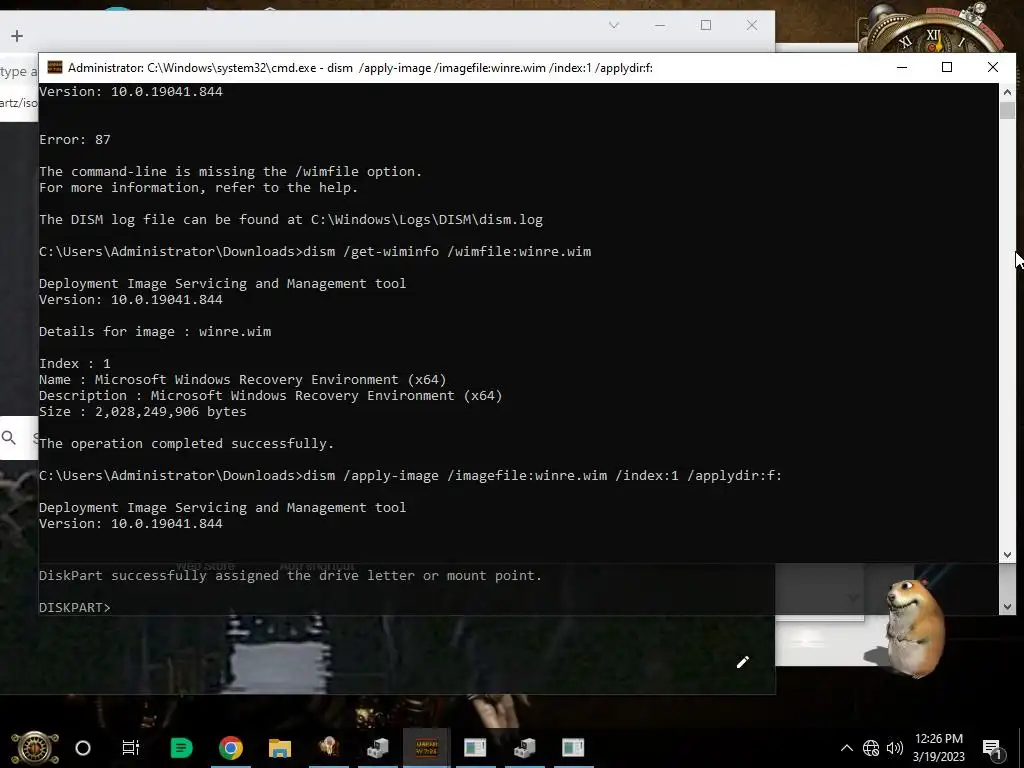The width and height of the screenshot is (1024, 768).
Task: Switch to Google Chrome on the taskbar
Action: 231,748
